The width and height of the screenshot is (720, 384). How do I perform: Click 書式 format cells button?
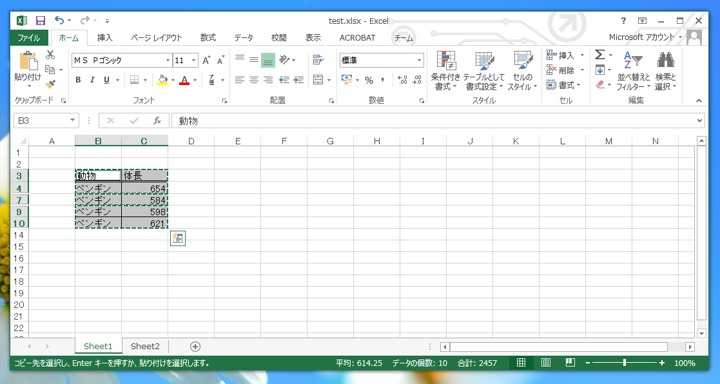564,85
